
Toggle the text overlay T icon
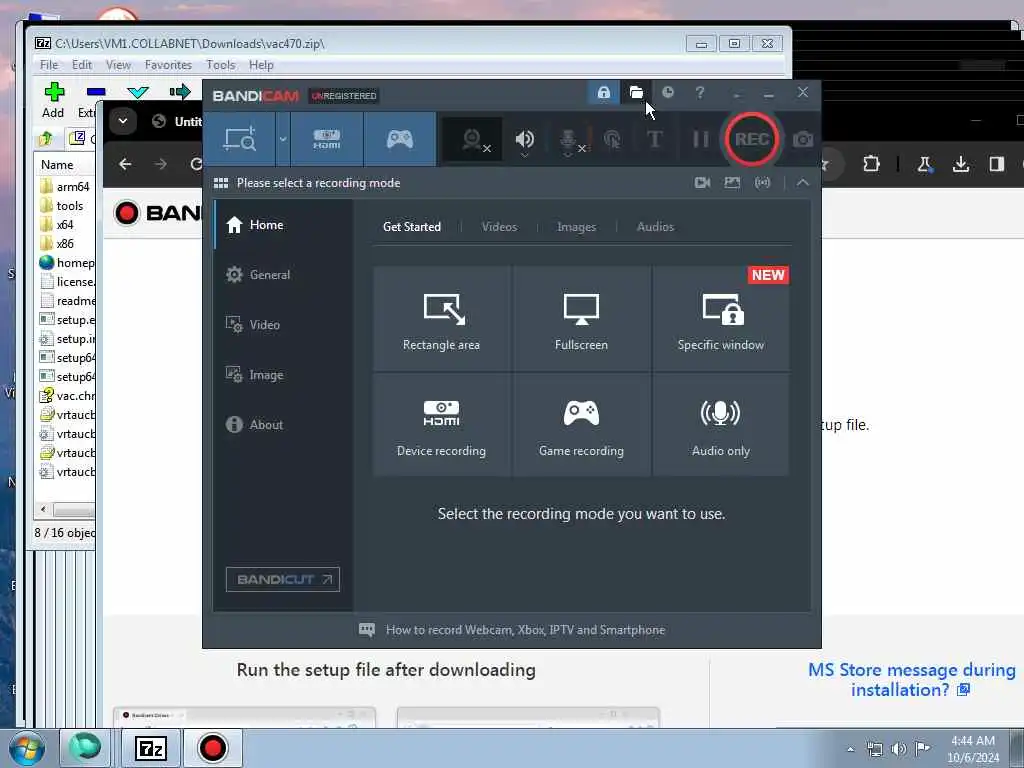tap(654, 139)
